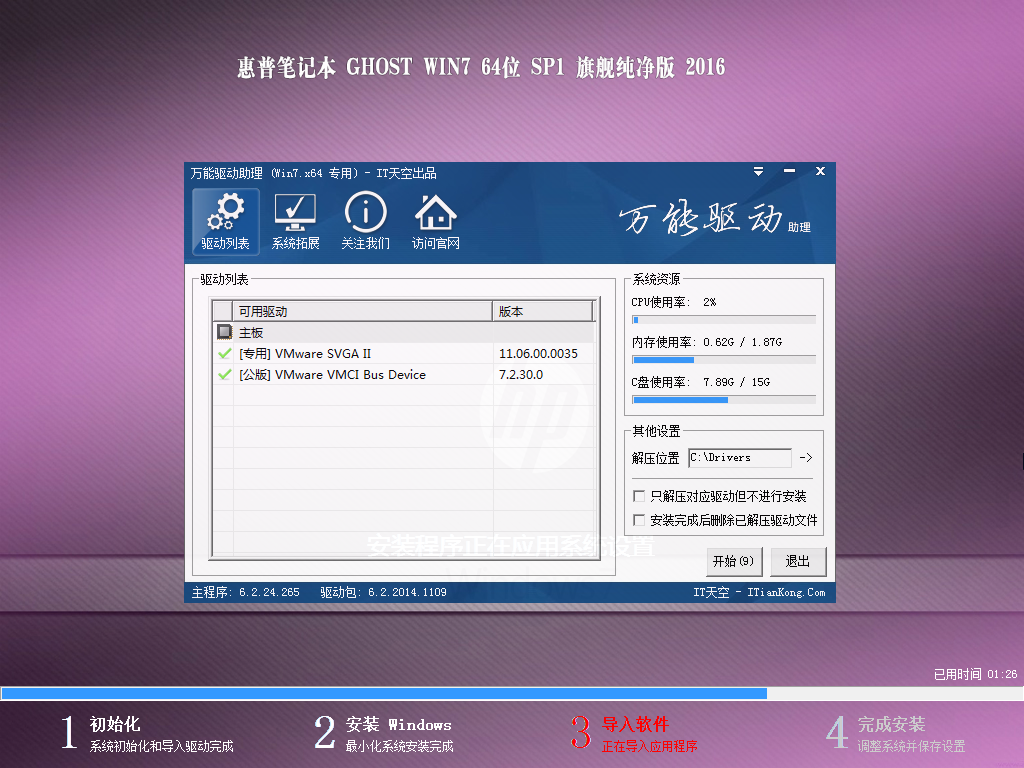Click the 内存使用率 progress bar

coord(724,360)
